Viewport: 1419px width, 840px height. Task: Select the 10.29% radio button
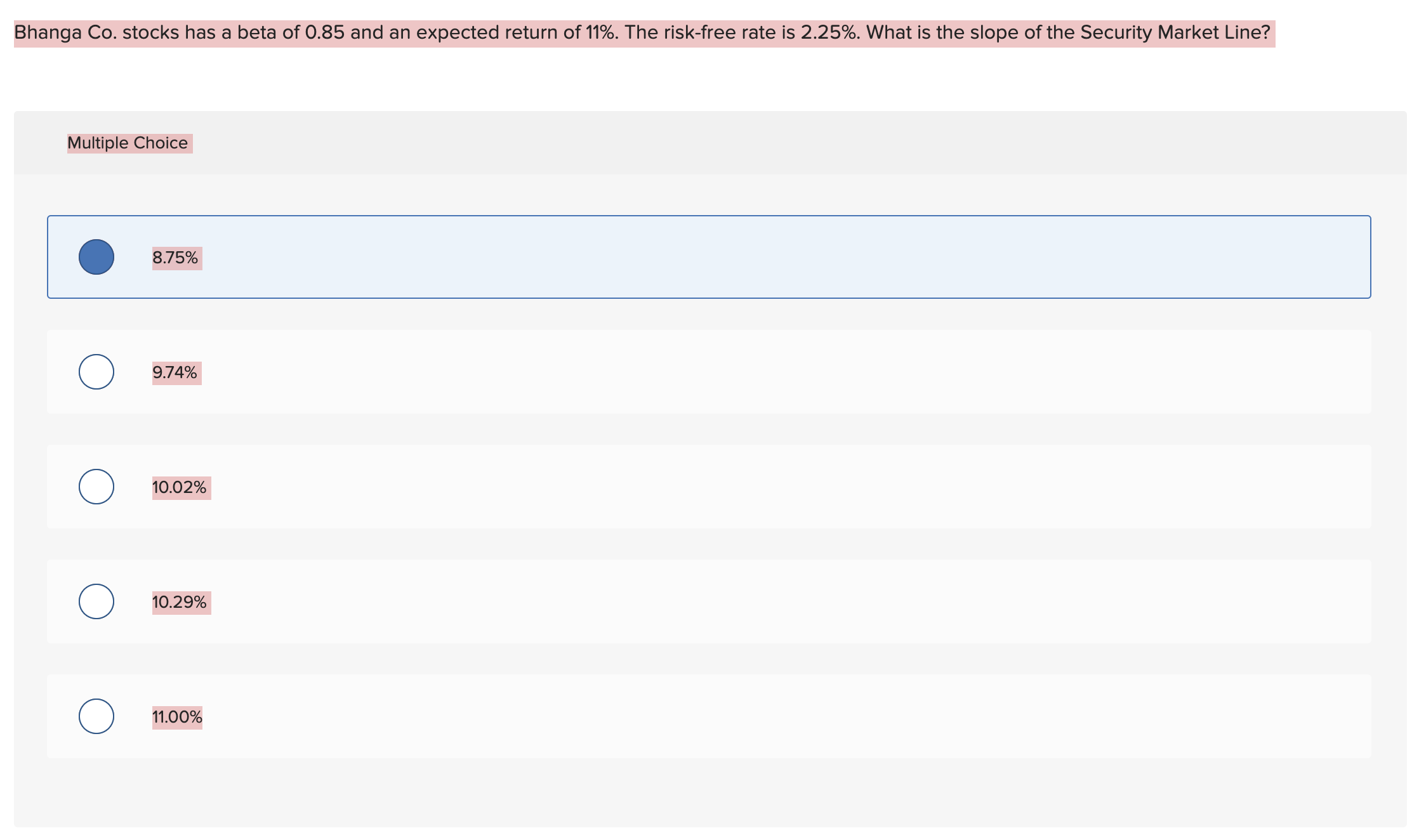click(96, 601)
